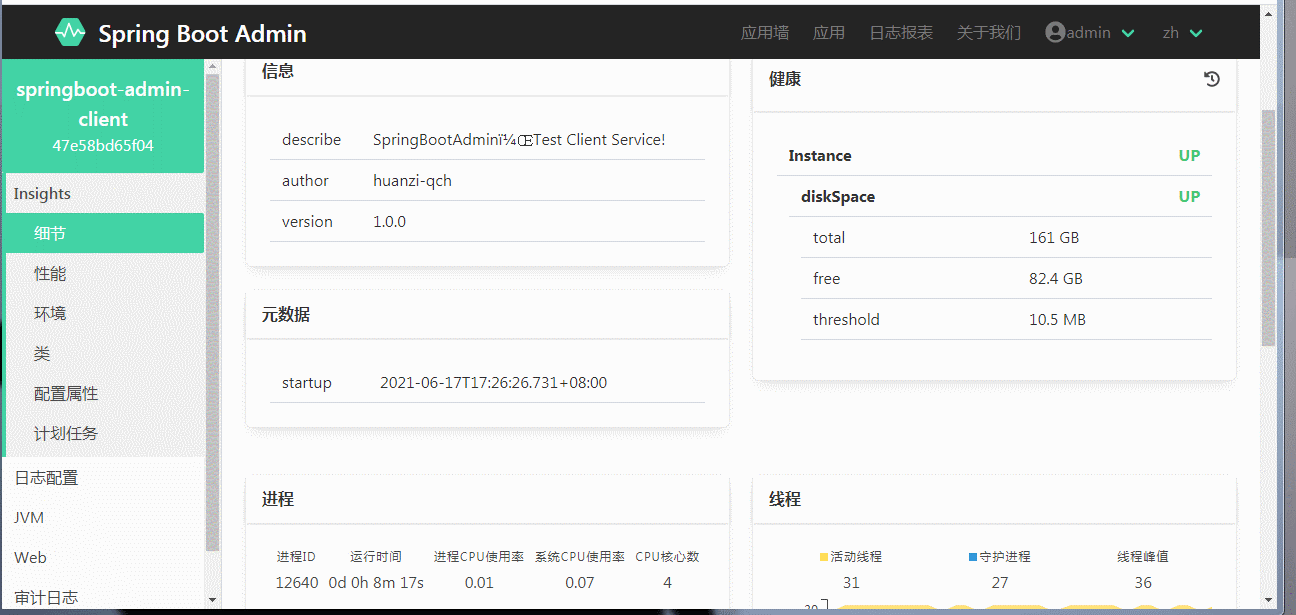Expand the admin account dropdown arrow
This screenshot has width=1296, height=615.
pos(1128,33)
